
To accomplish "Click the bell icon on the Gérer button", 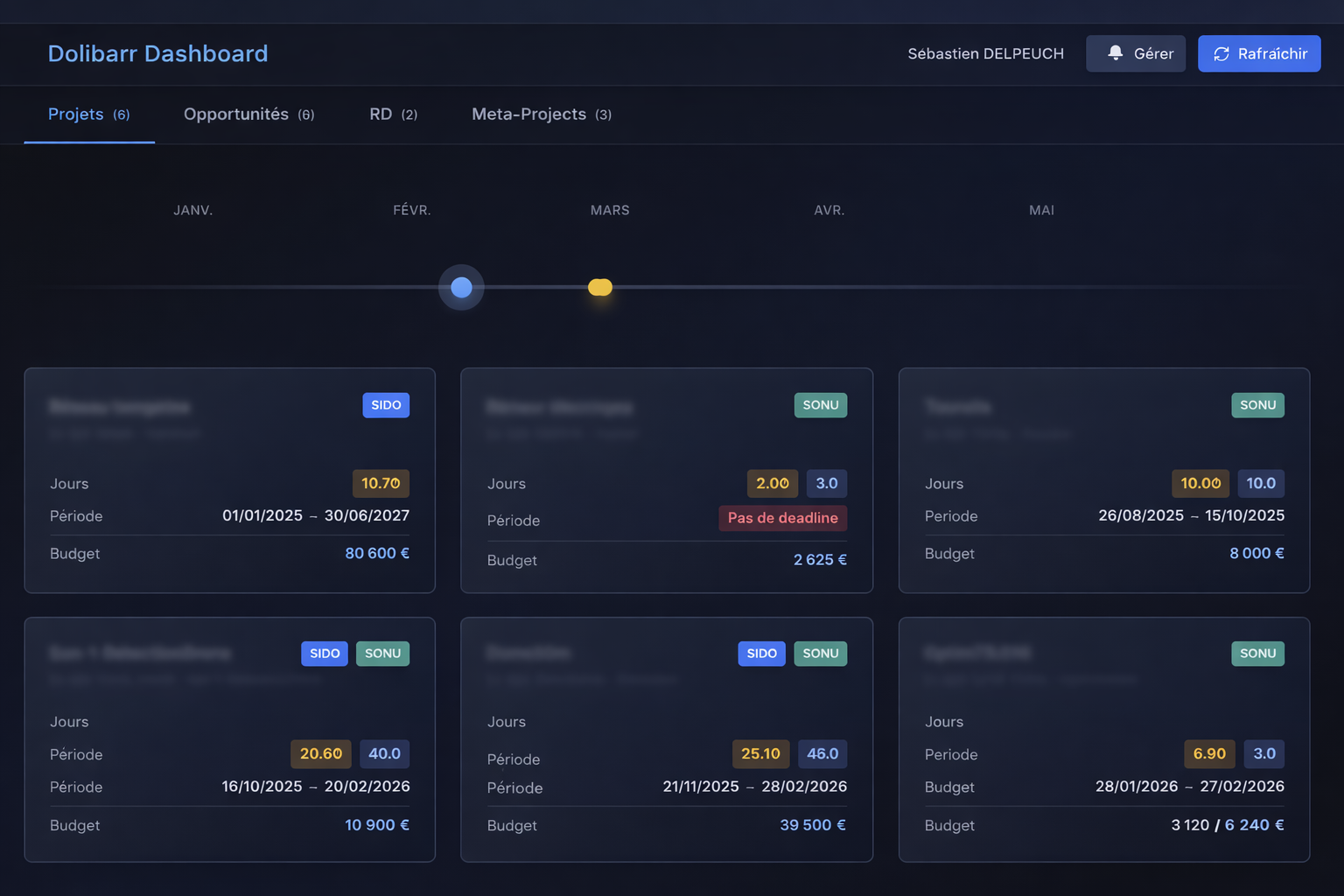I will (x=1115, y=53).
